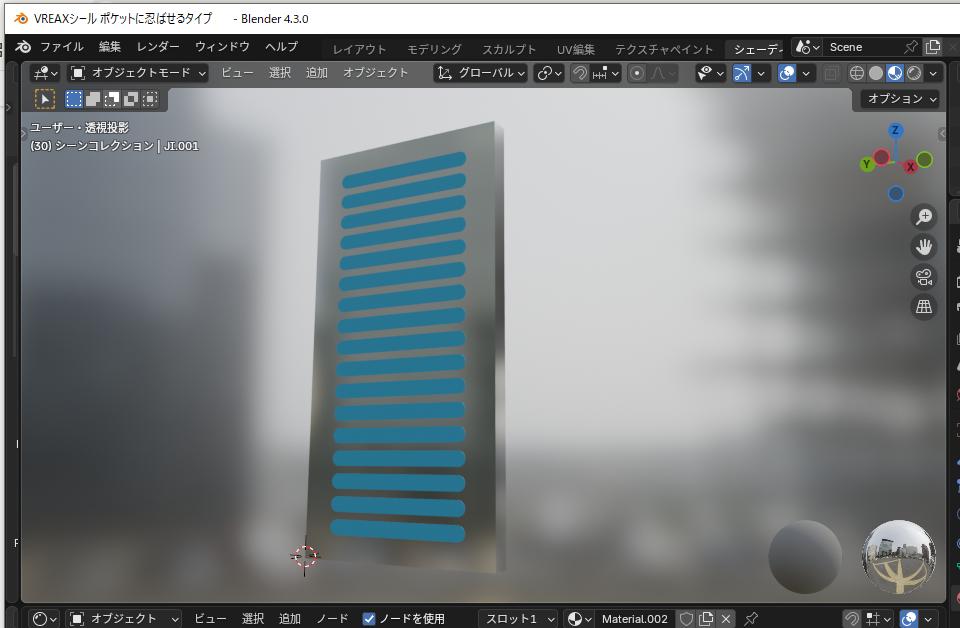Viewport: 960px width, 628px height.
Task: Open the グローバル transform orientation dropdown
Action: (481, 73)
